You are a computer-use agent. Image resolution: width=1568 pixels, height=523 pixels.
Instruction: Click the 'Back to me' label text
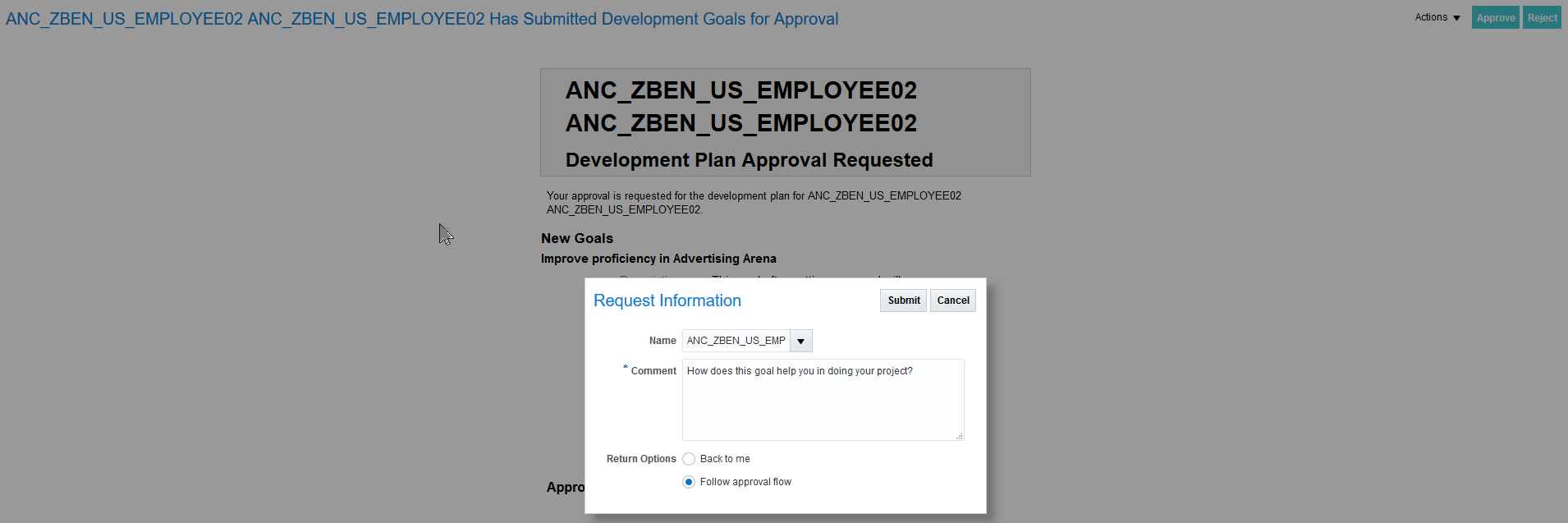click(725, 459)
